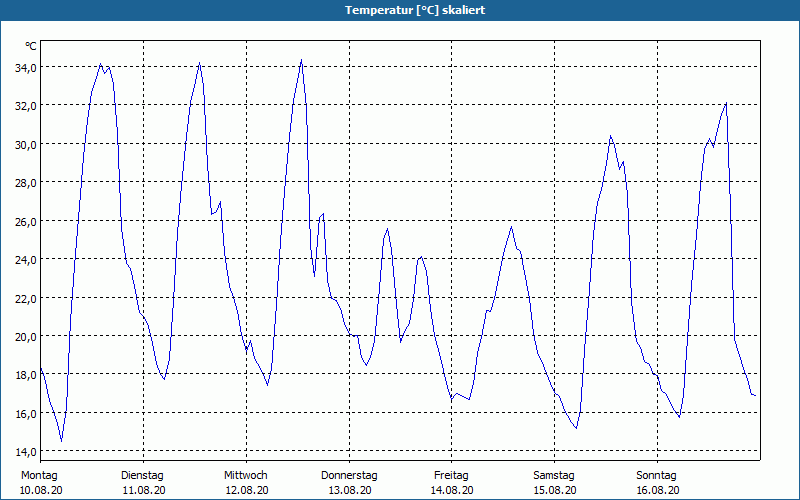Click the °C unit label
This screenshot has height=500, width=800.
(31, 46)
